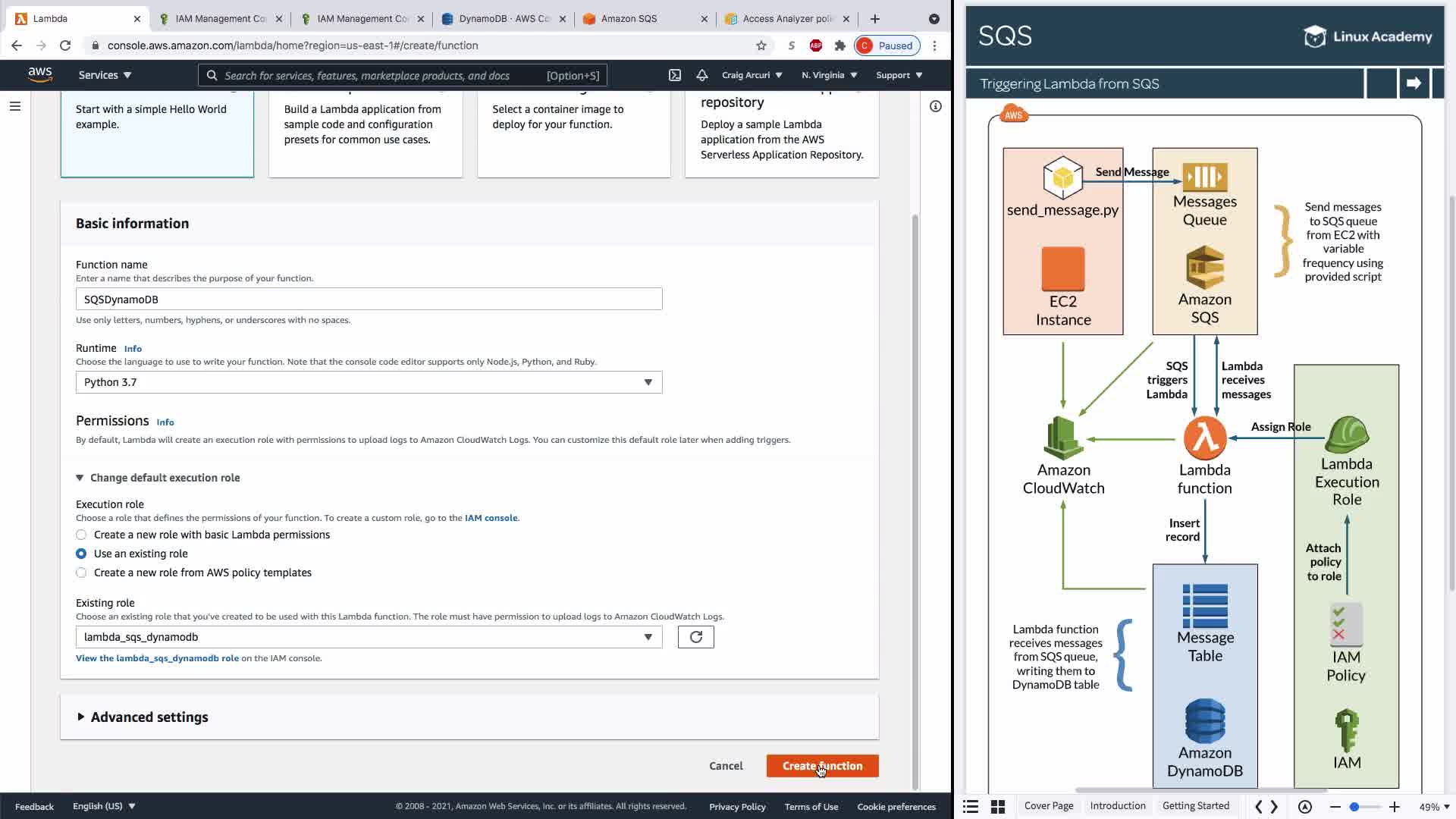This screenshot has width=1456, height=819.
Task: Zoom in with plus icon in diagram viewer
Action: coord(1394,807)
